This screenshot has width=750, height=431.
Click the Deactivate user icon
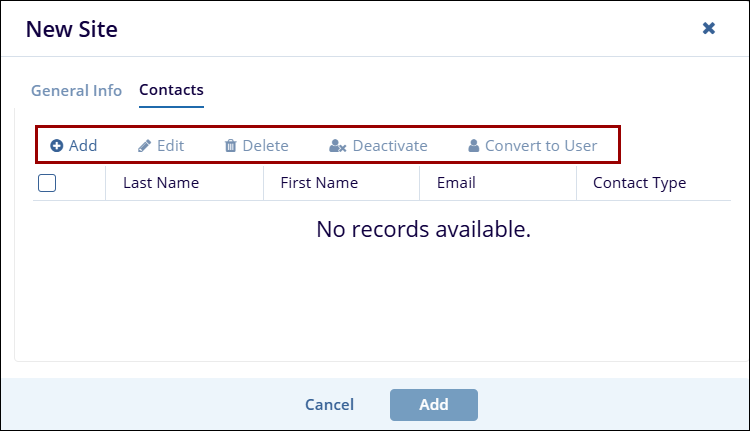[338, 146]
